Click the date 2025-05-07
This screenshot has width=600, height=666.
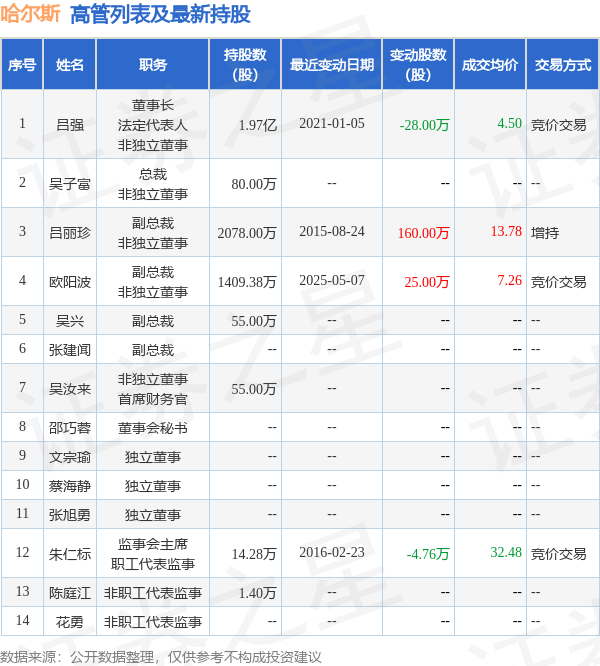tap(332, 280)
